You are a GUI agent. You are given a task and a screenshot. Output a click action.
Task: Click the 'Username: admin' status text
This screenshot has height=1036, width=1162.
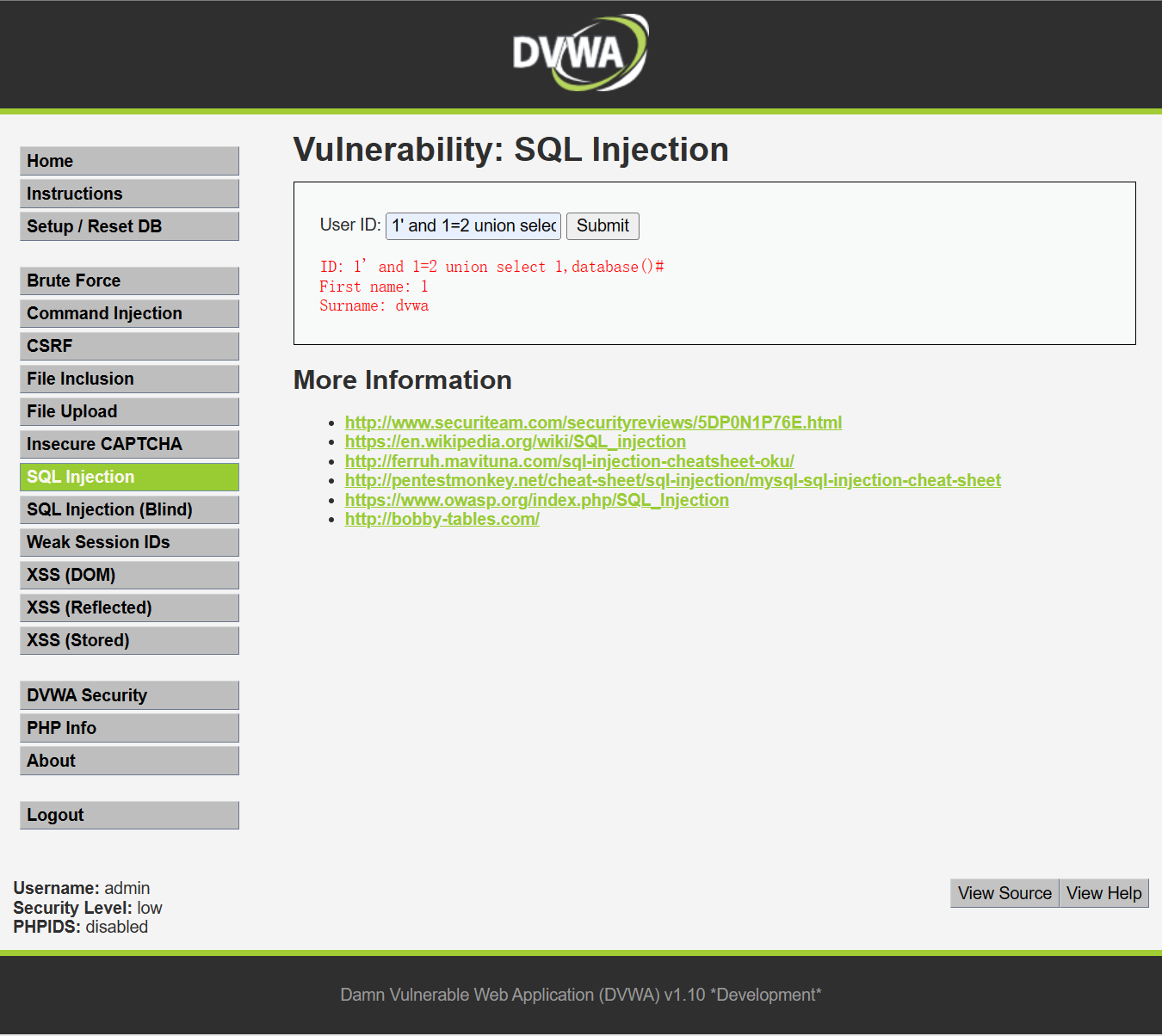[82, 888]
